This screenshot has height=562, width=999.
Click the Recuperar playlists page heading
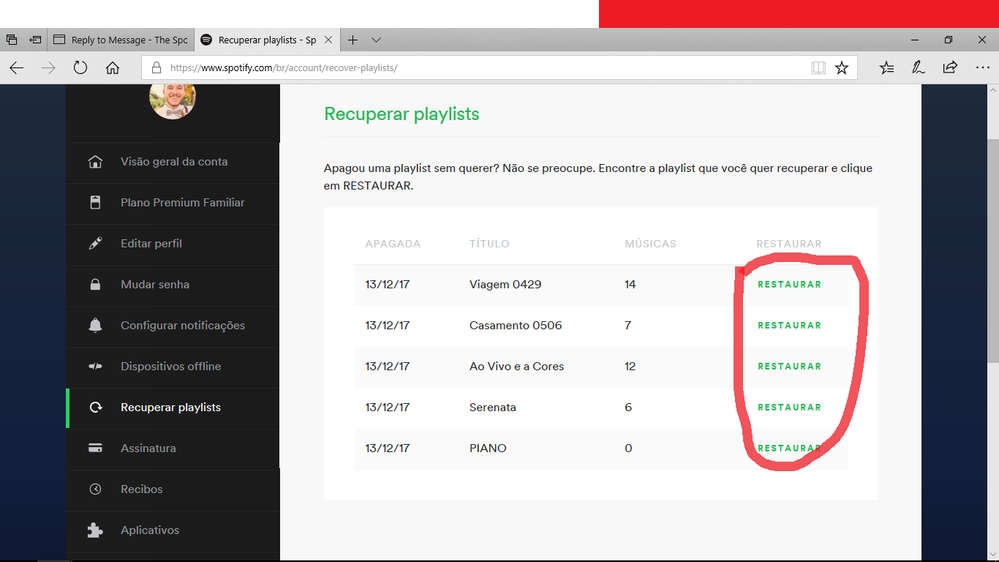click(x=401, y=114)
